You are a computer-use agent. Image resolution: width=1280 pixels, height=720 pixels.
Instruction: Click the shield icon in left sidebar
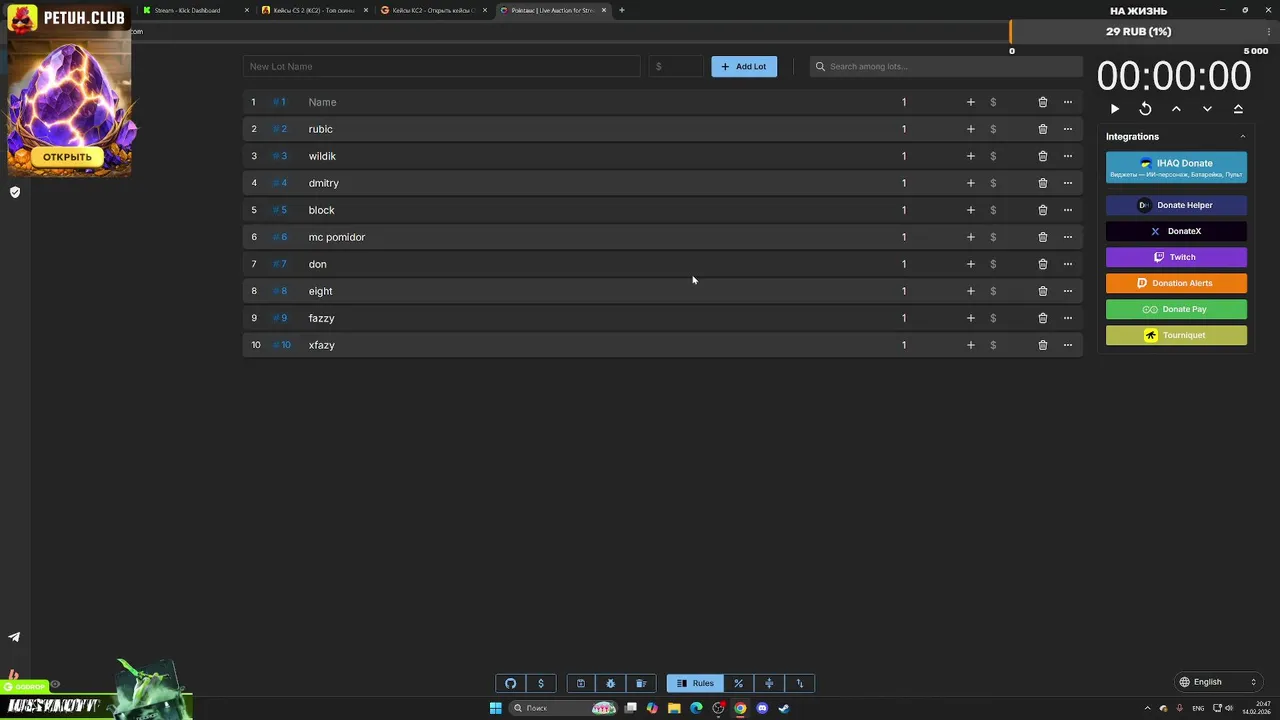[x=15, y=192]
